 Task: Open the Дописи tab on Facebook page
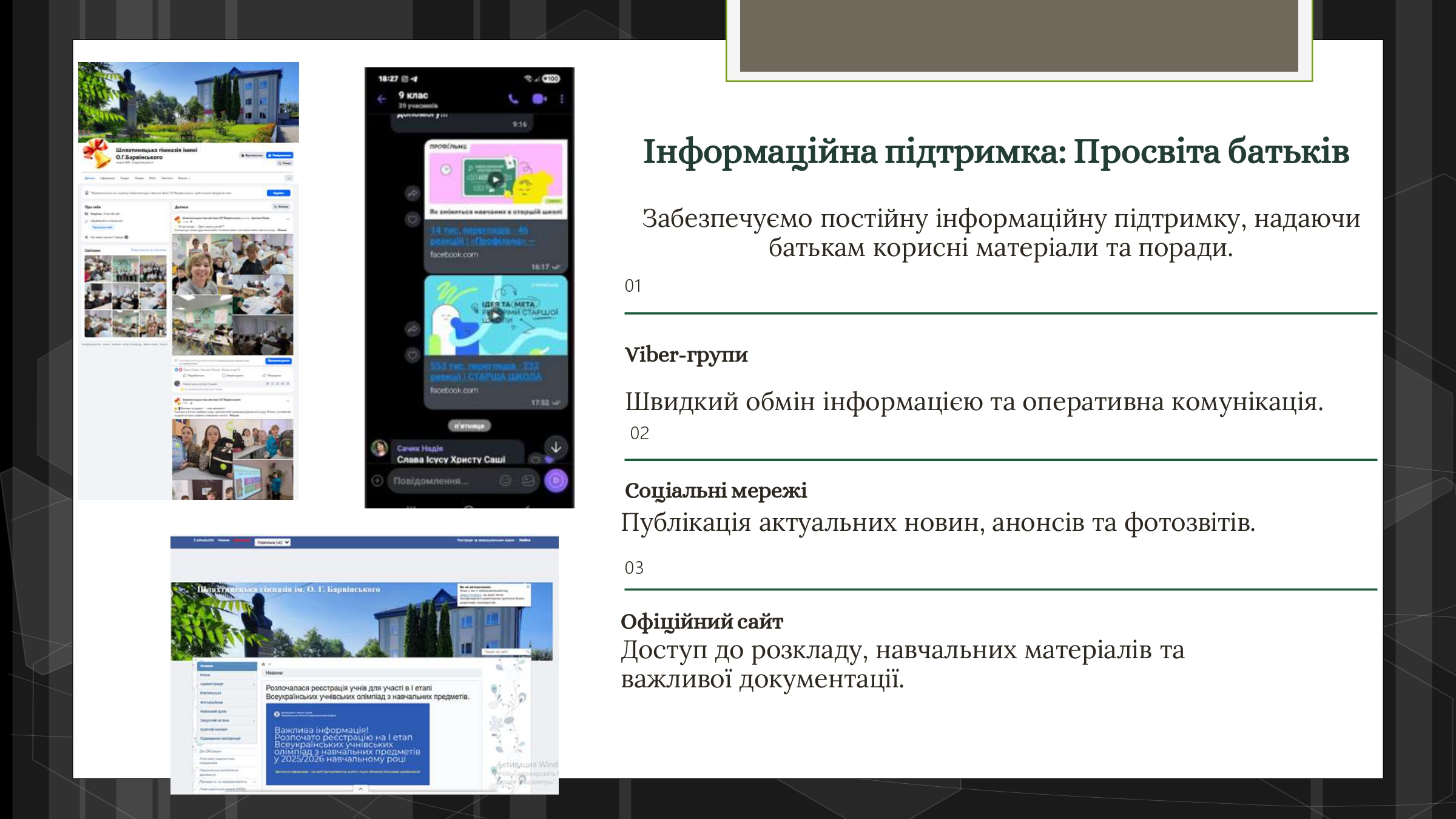[x=89, y=178]
